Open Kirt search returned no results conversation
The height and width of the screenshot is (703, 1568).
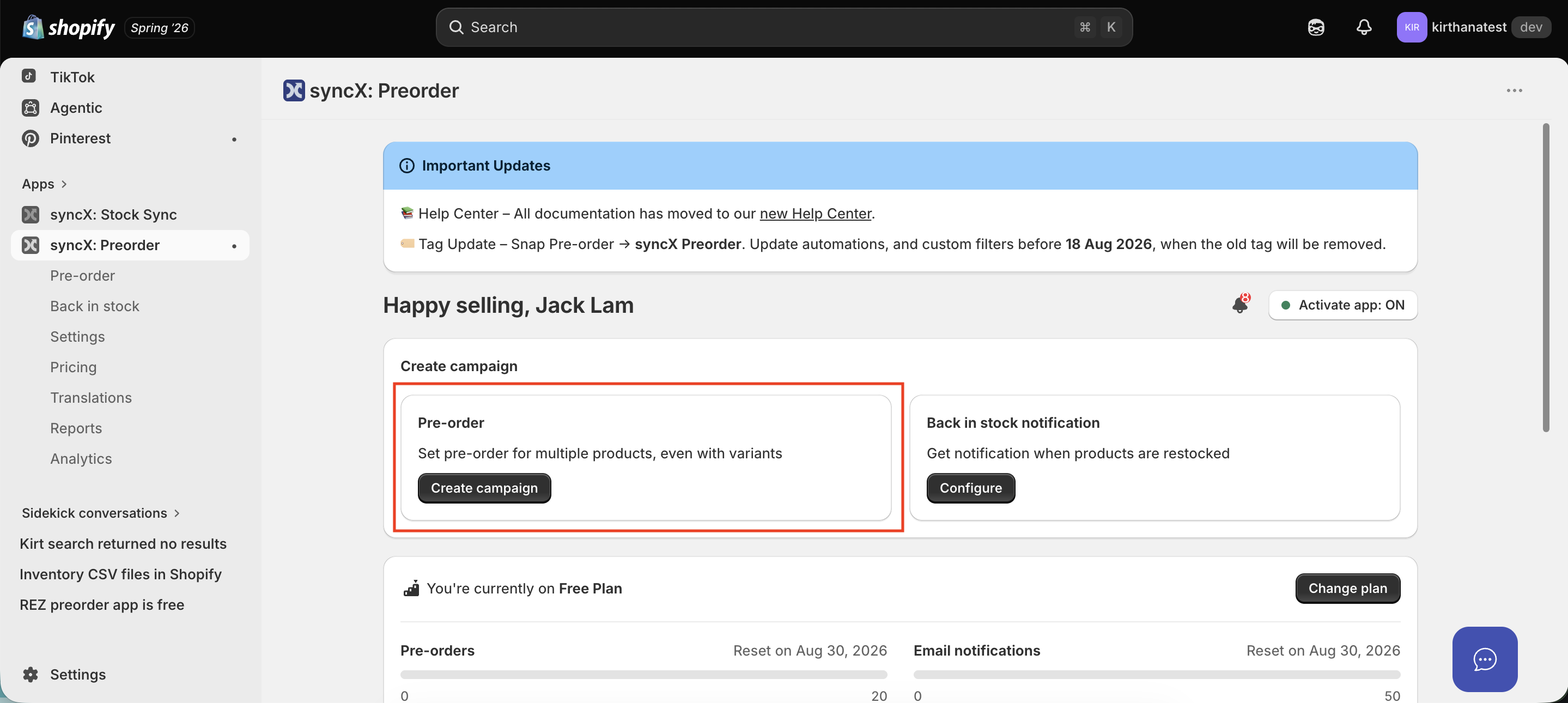point(123,543)
